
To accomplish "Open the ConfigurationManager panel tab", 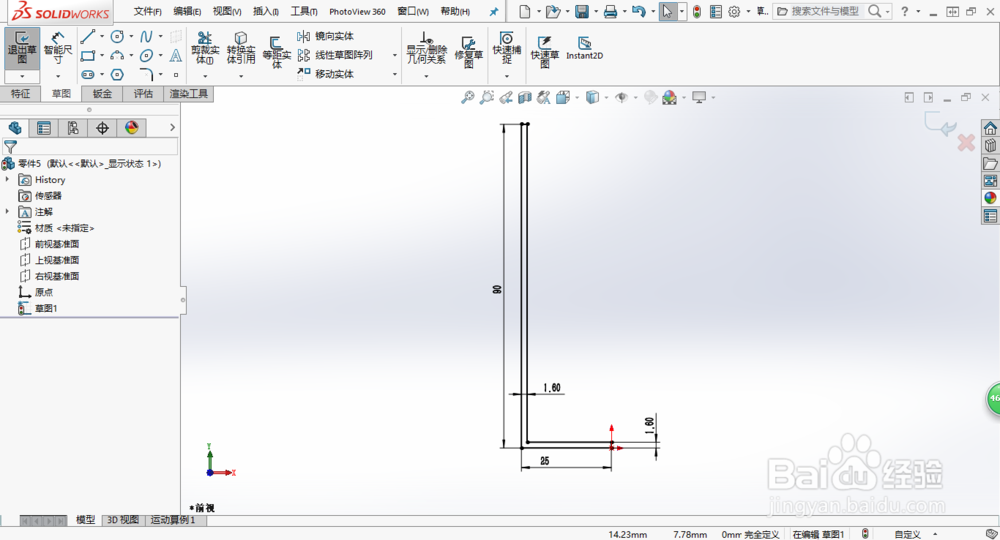I will click(73, 128).
